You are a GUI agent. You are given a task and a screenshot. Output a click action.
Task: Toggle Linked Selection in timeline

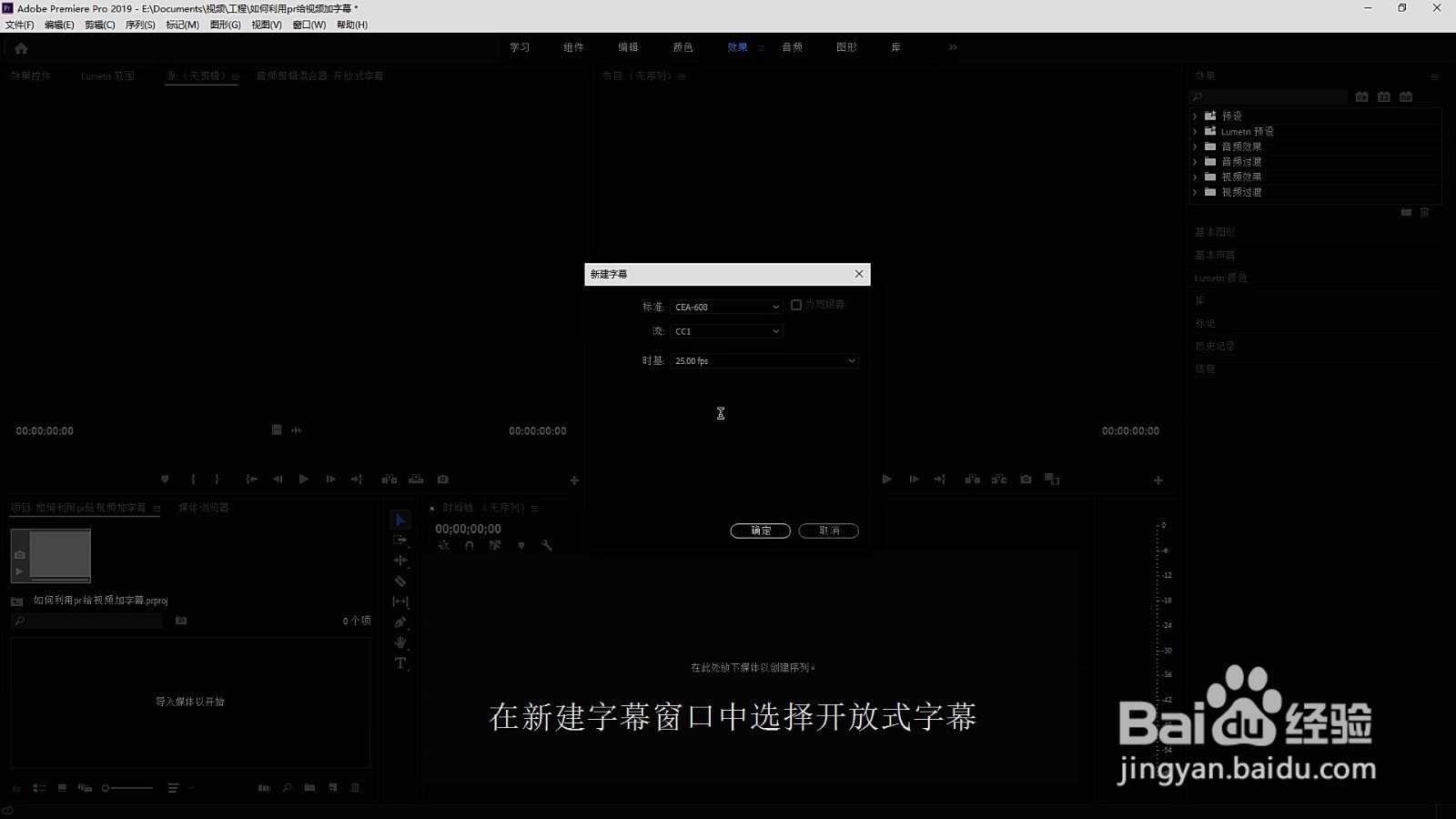pyautogui.click(x=495, y=546)
